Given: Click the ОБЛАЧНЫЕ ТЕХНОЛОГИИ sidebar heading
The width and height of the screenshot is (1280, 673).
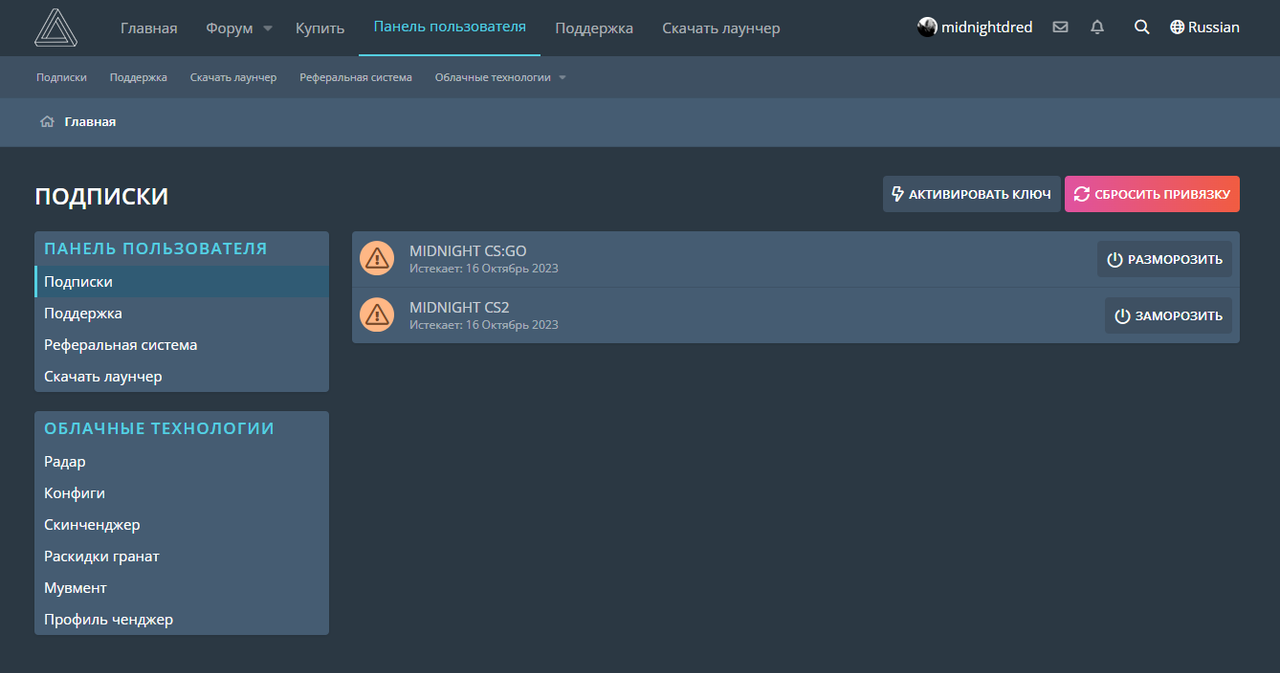Looking at the screenshot, I should point(159,428).
